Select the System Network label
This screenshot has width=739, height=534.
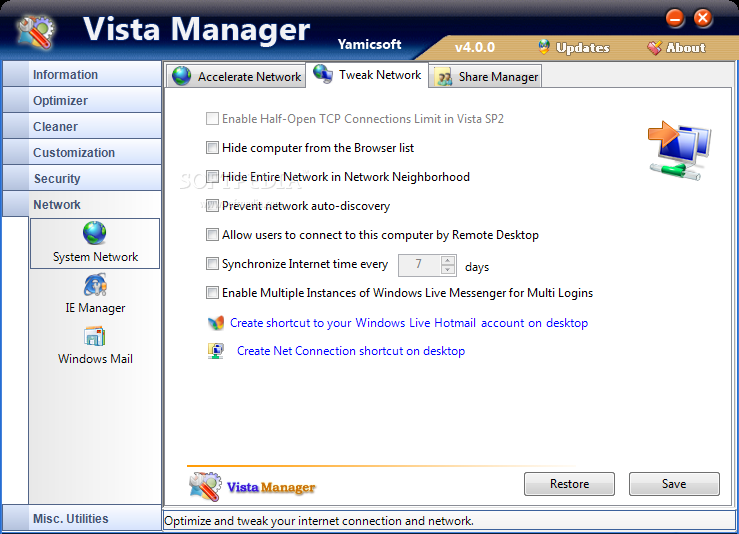coord(95,257)
